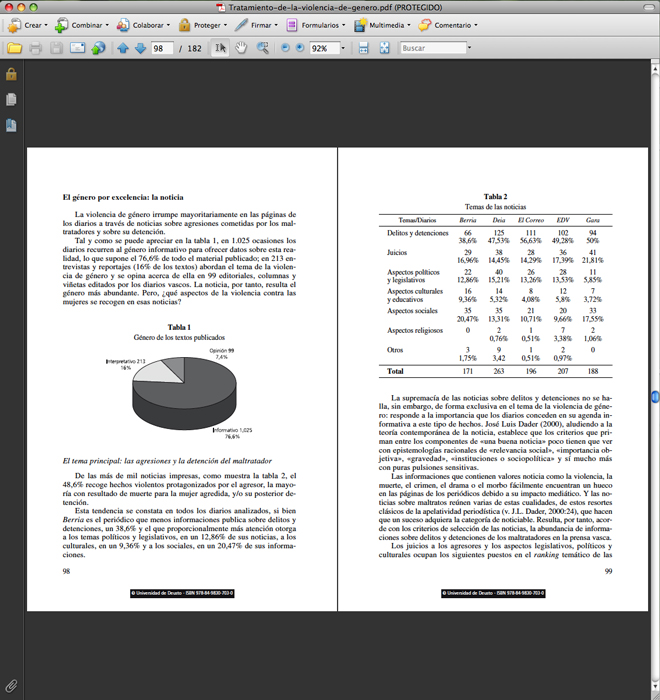Open the search options dropdown arrow
The width and height of the screenshot is (660, 700).
469,47
